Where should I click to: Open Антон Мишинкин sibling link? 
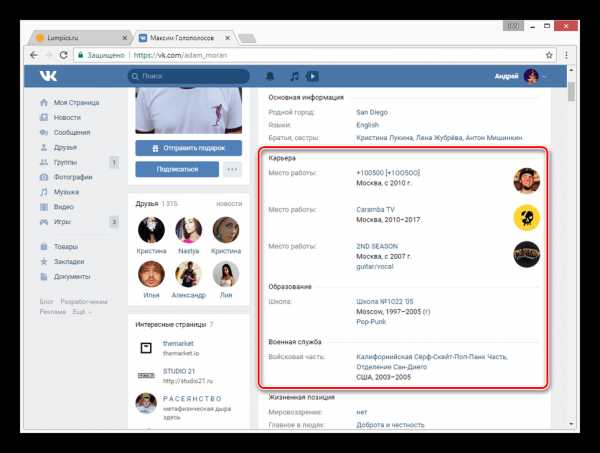(494, 138)
